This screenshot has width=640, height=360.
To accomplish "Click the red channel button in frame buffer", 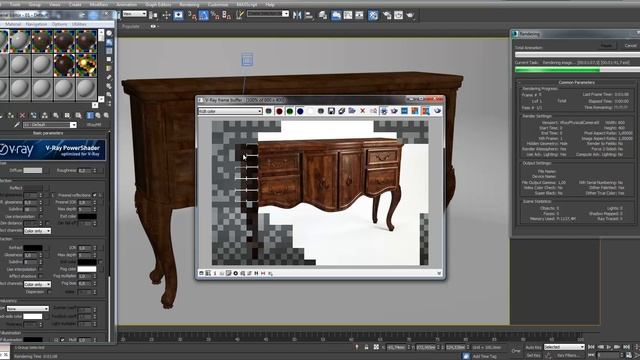I will click(279, 111).
